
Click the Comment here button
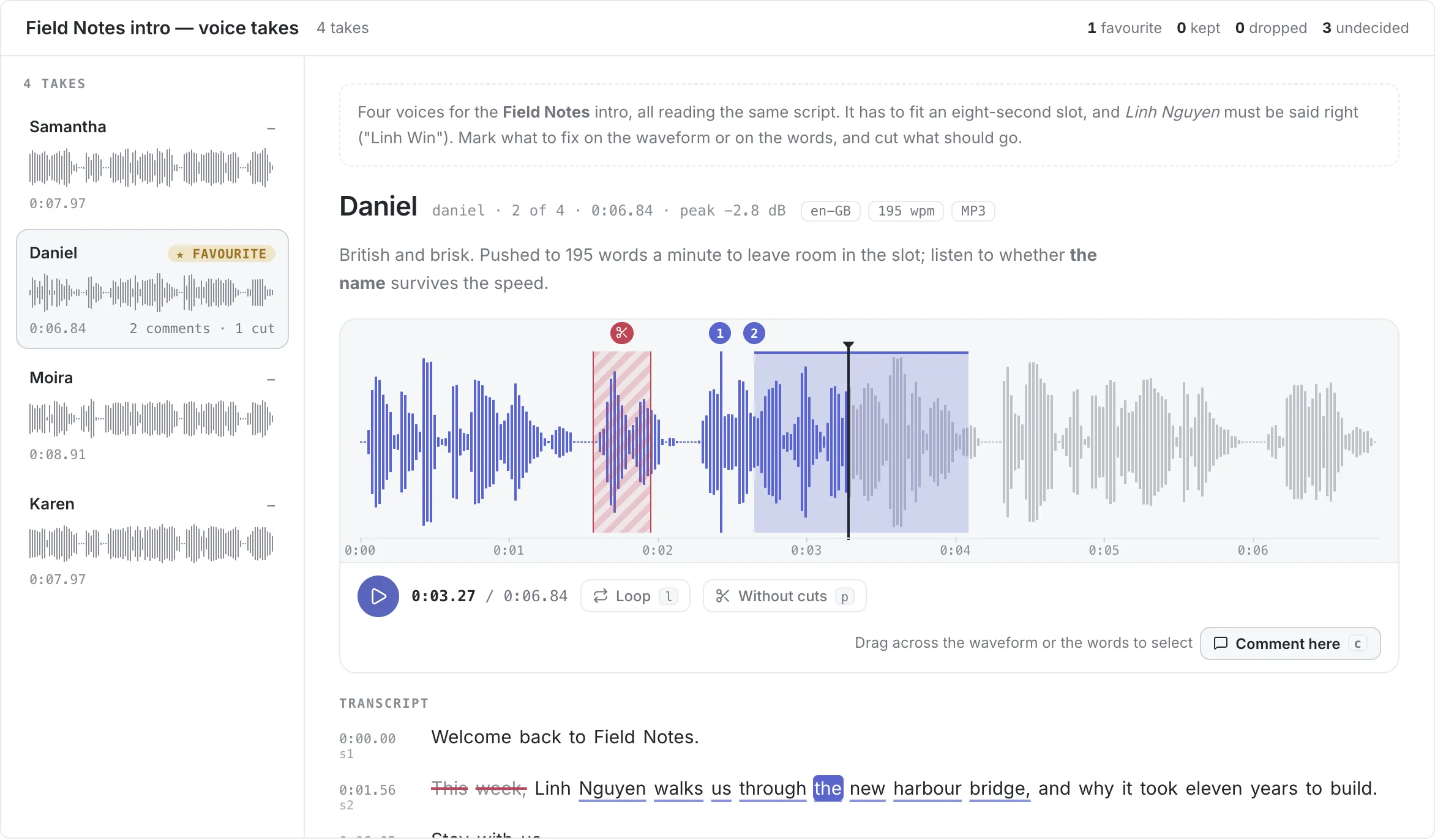coord(1290,643)
